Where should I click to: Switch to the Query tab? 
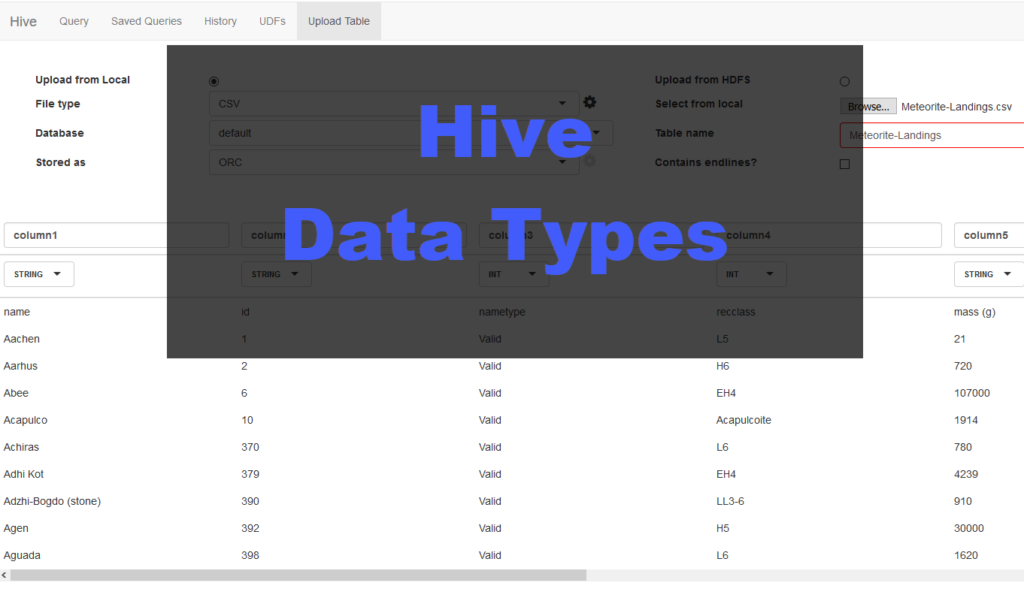[x=73, y=20]
